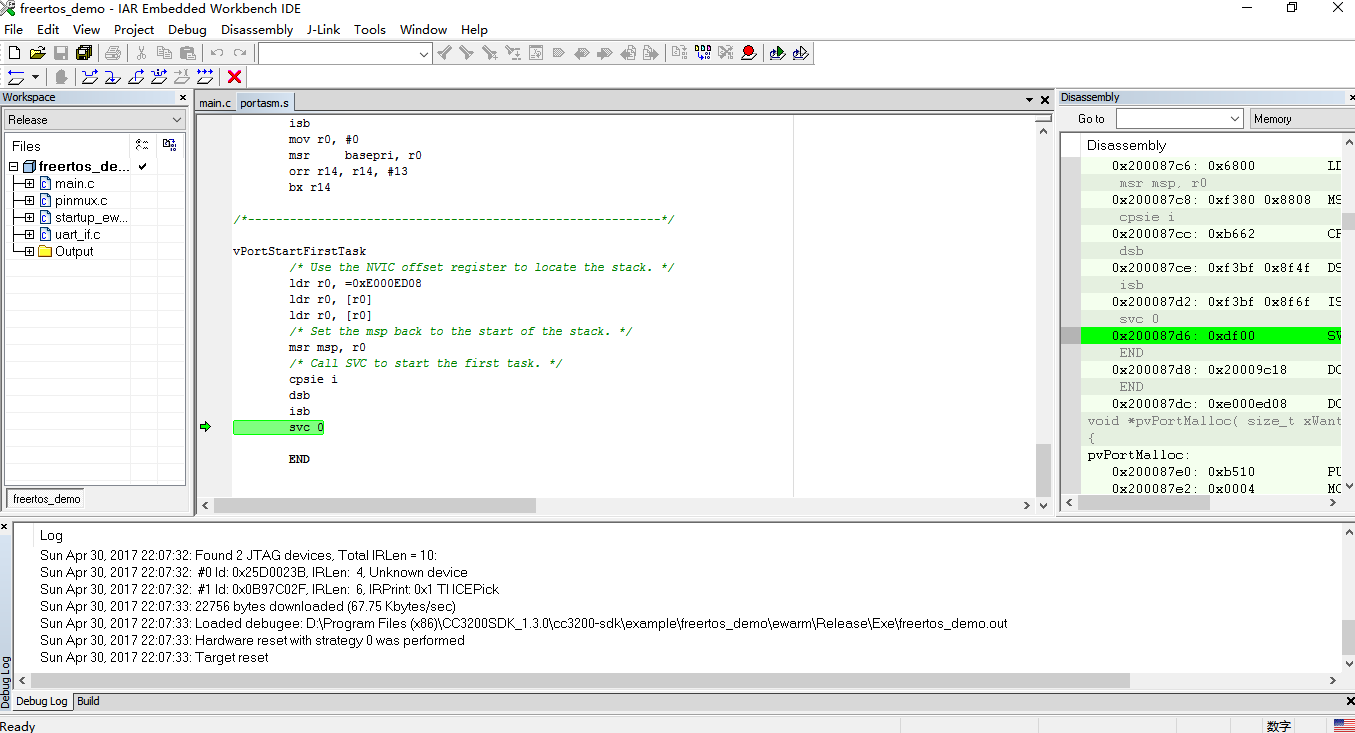The width and height of the screenshot is (1355, 733).
Task: Reset the target with the debug Reset icon
Action: click(x=16, y=77)
